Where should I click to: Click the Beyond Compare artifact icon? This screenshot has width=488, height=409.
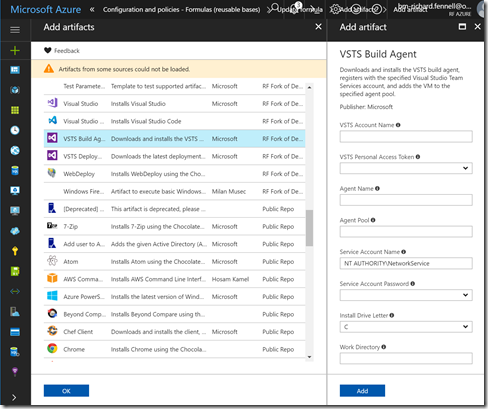(x=52, y=313)
